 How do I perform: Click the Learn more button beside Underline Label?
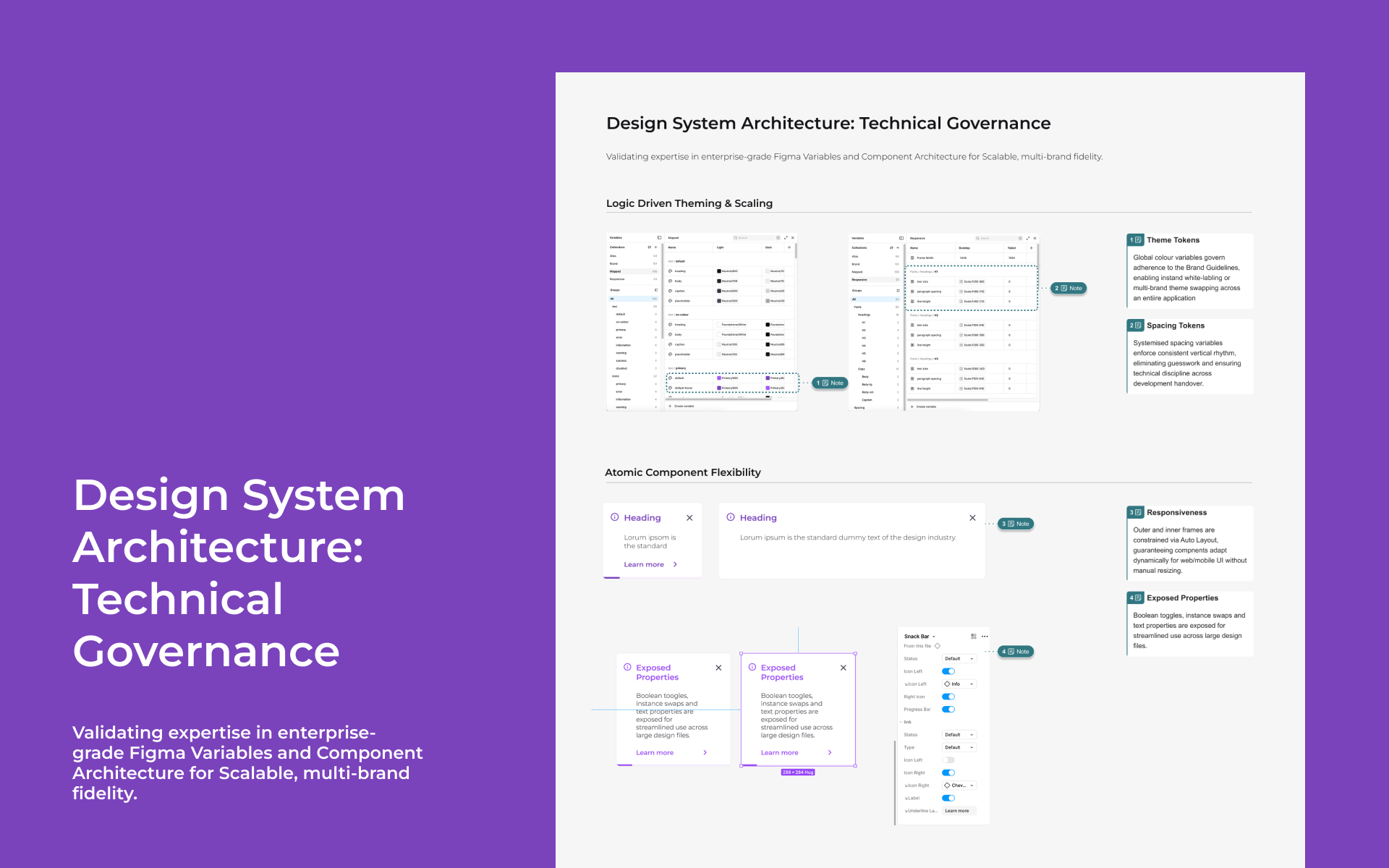(957, 810)
